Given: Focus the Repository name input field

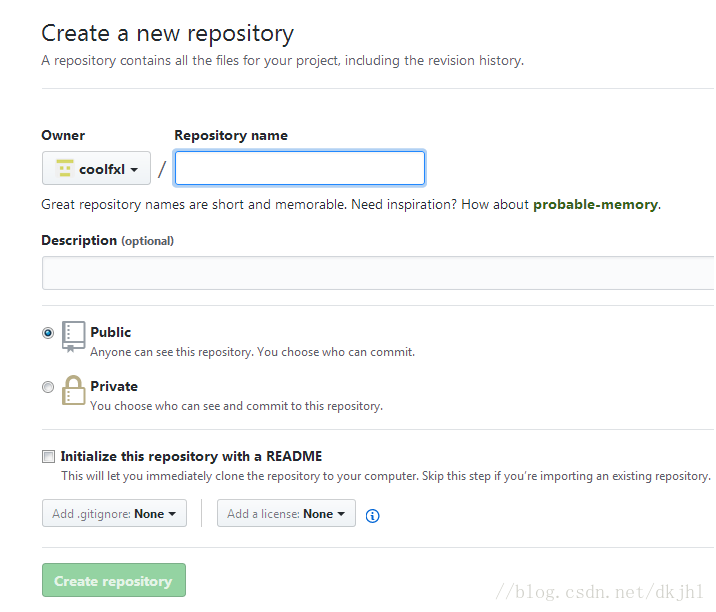Looking at the screenshot, I should tap(300, 168).
